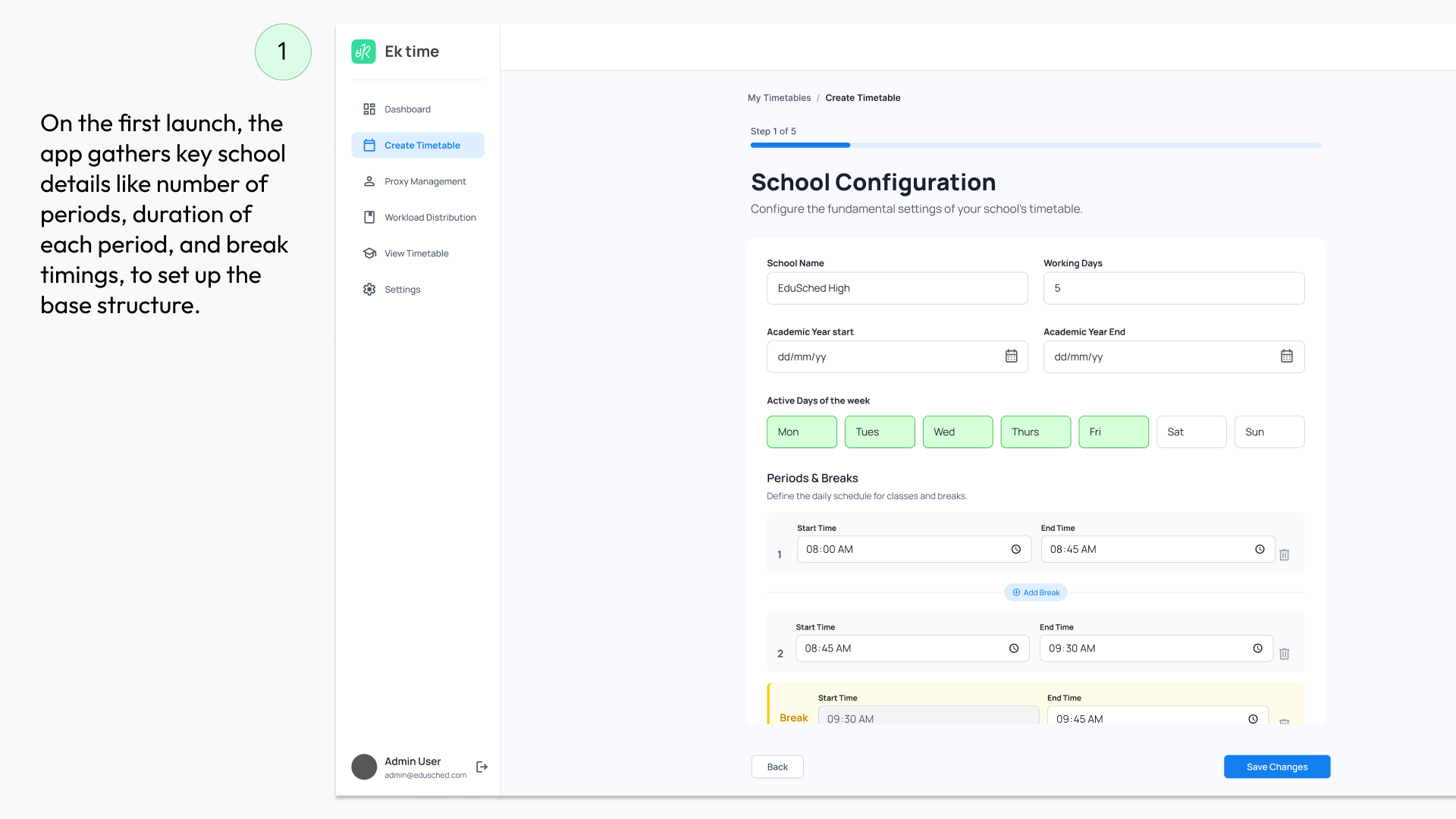Click the Workload Distribution icon
Viewport: 1456px width, 819px height.
369,218
